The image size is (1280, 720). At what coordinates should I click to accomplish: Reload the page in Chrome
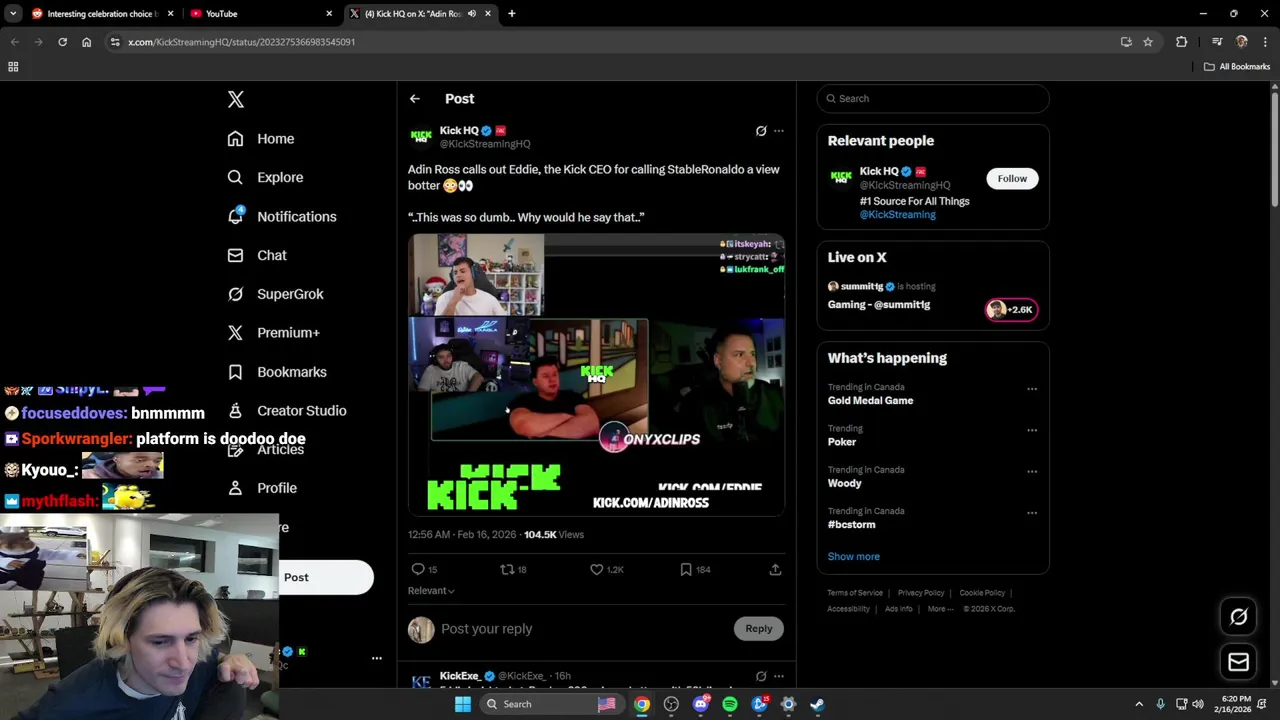point(62,42)
